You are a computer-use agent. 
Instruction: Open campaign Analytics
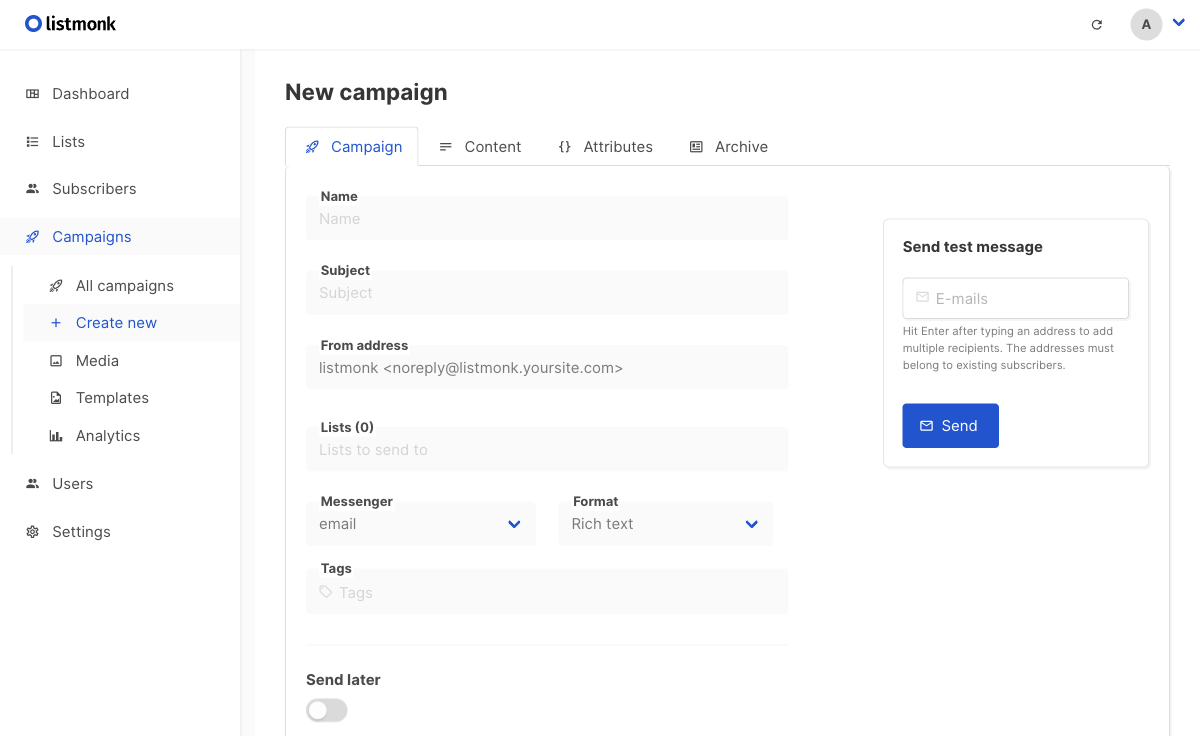pyautogui.click(x=131, y=436)
